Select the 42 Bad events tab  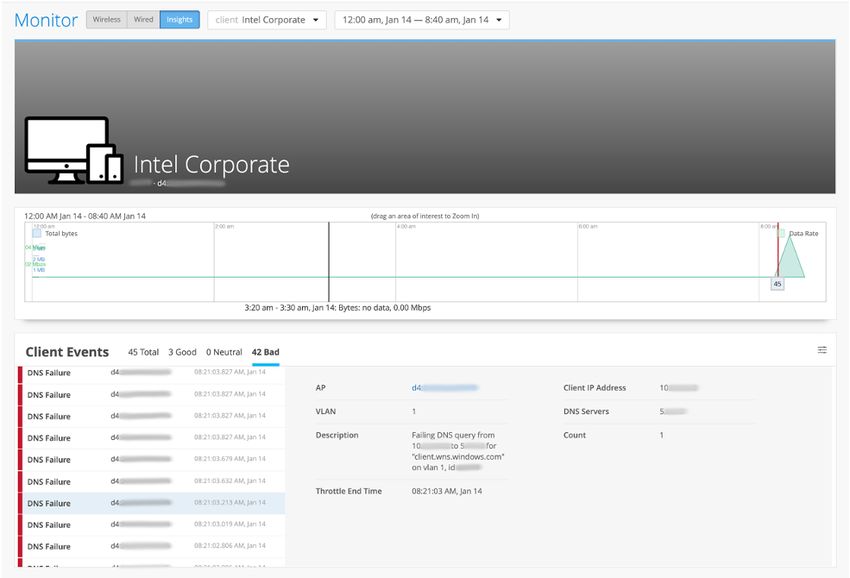(x=266, y=352)
